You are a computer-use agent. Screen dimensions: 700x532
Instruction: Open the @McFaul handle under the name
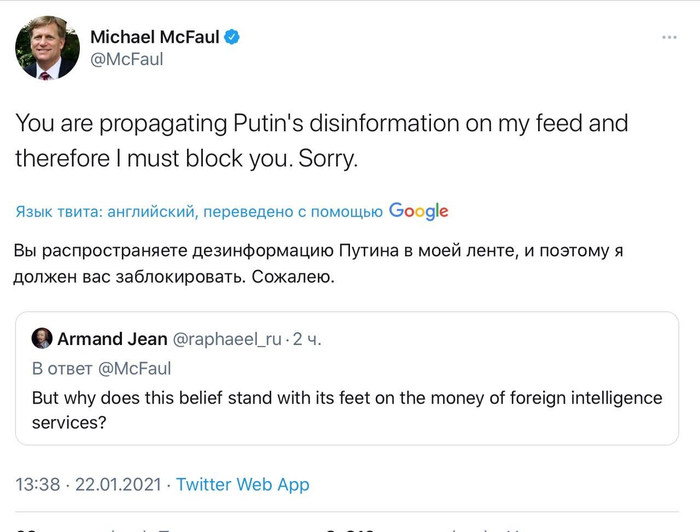126,60
